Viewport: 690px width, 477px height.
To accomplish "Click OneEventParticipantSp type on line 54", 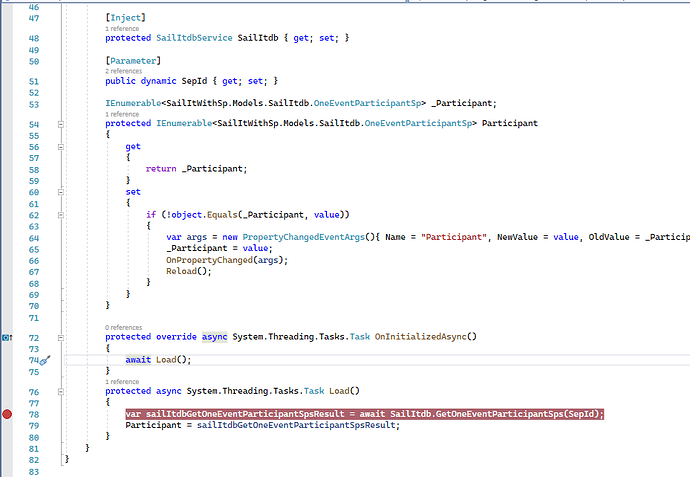I will (x=418, y=123).
